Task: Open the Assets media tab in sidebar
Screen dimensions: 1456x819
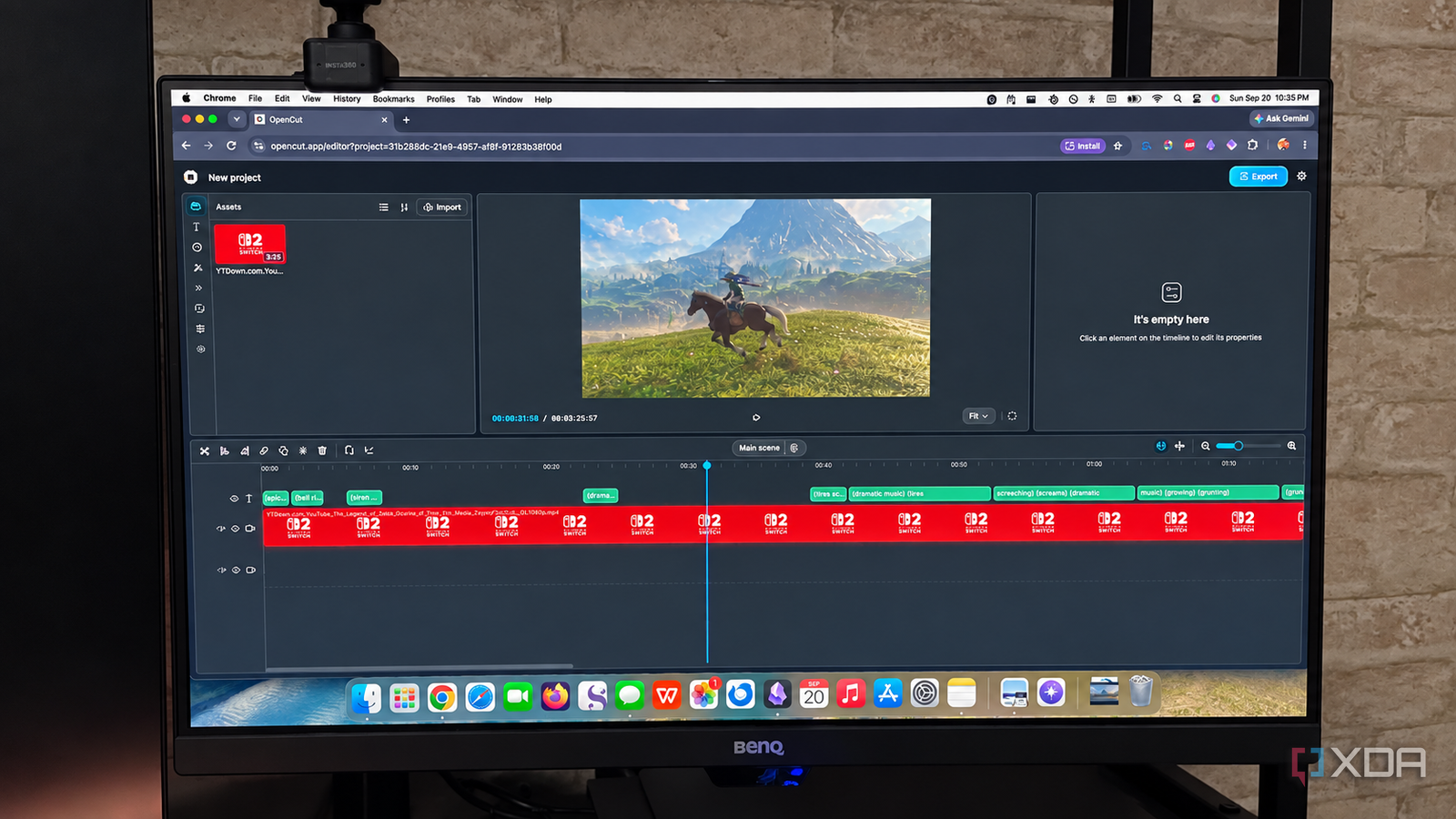Action: 196,207
